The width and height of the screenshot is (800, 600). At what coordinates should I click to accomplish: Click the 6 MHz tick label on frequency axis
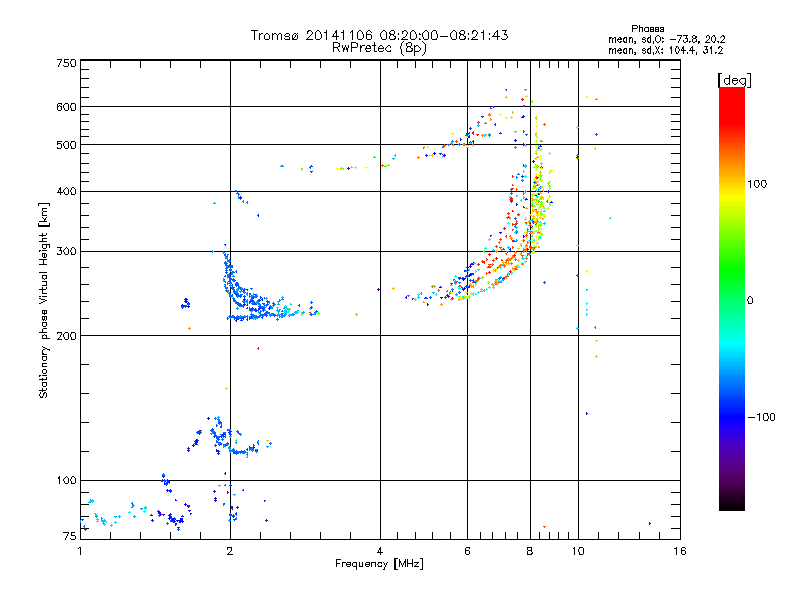[x=467, y=551]
